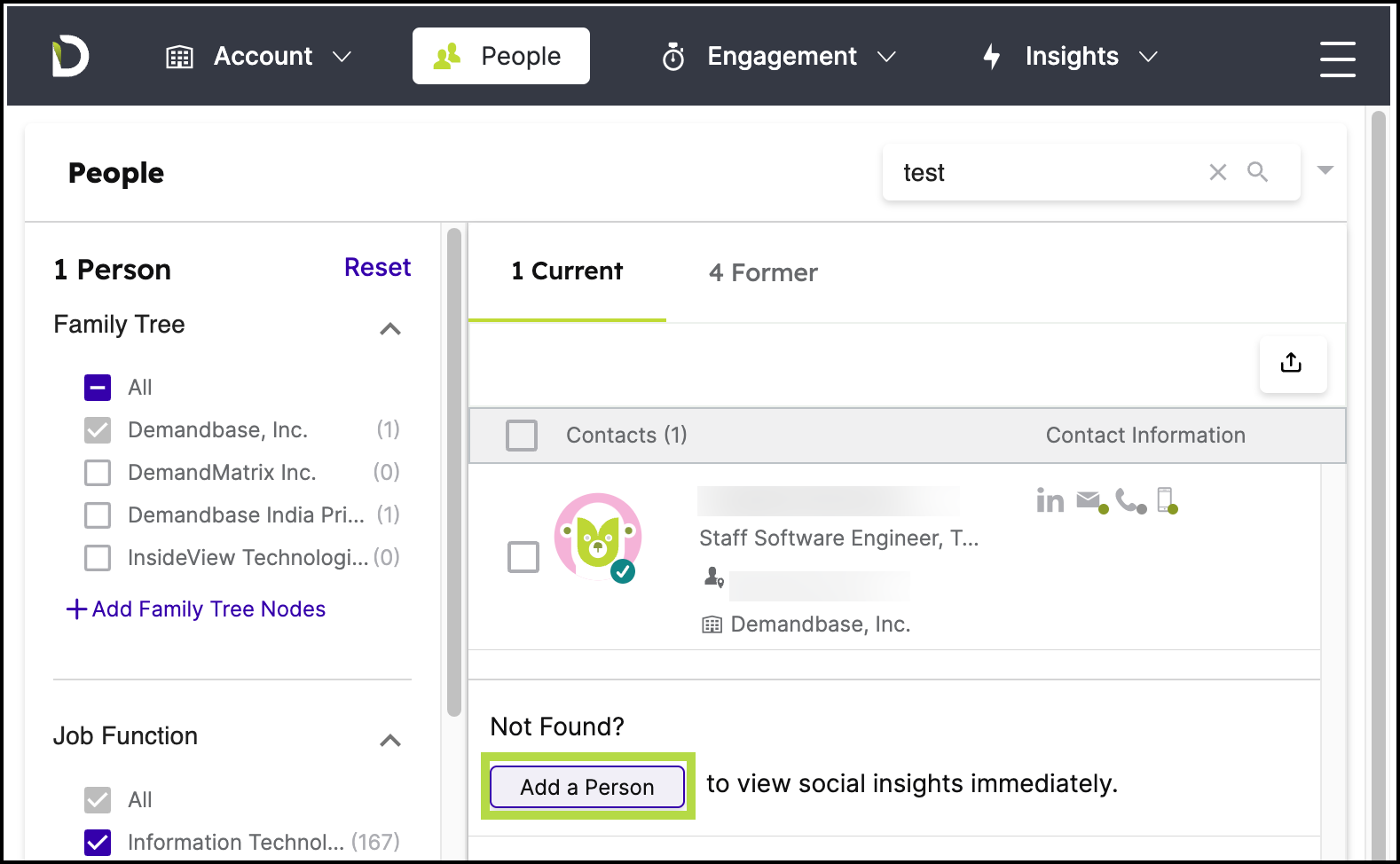Open the contact's LinkedIn icon

point(1050,501)
